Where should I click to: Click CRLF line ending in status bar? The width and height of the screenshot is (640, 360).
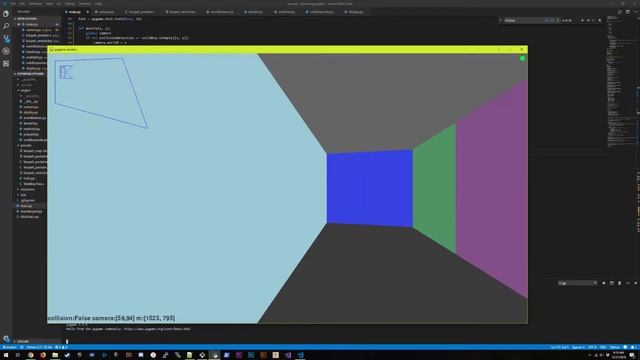603,347
